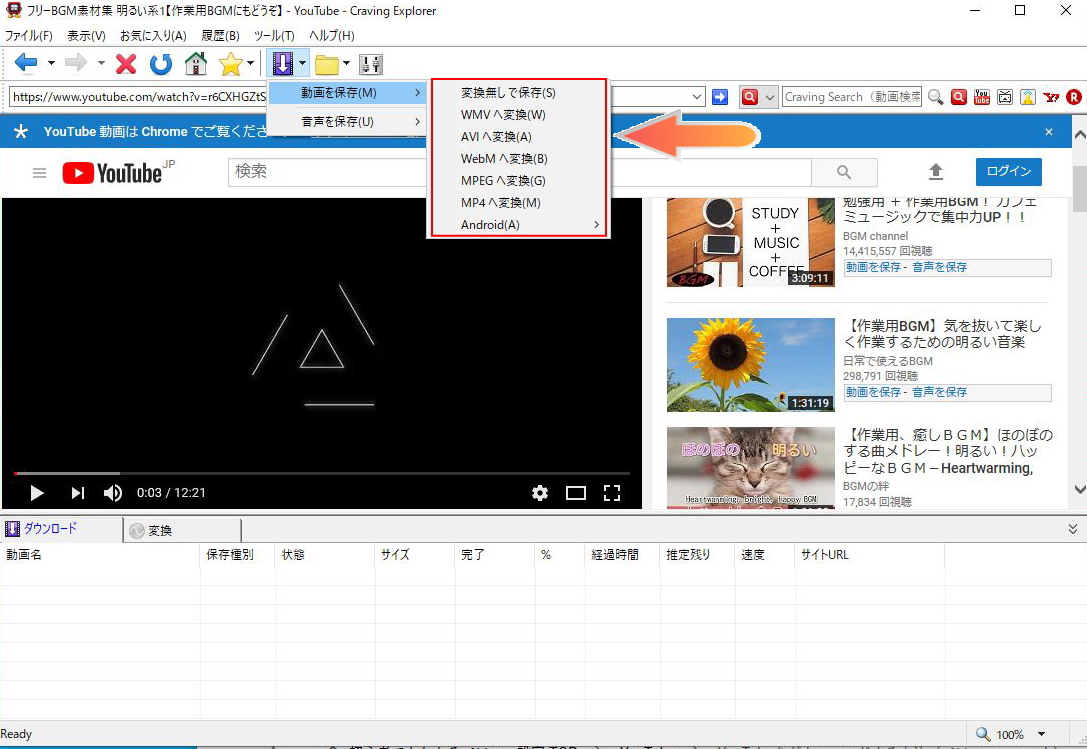Click the grey Forward arrow
Screen dimensions: 1087x749
pyautogui.click(x=76, y=64)
